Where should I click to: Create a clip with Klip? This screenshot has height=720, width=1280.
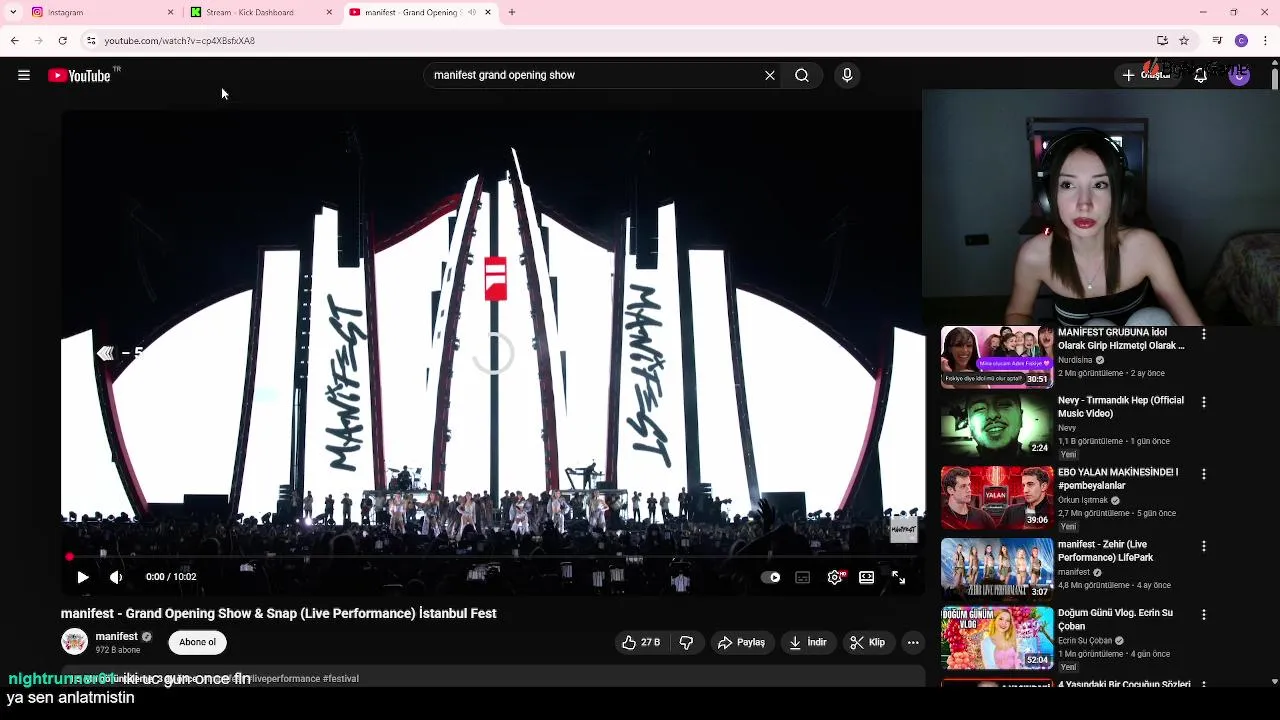point(868,643)
